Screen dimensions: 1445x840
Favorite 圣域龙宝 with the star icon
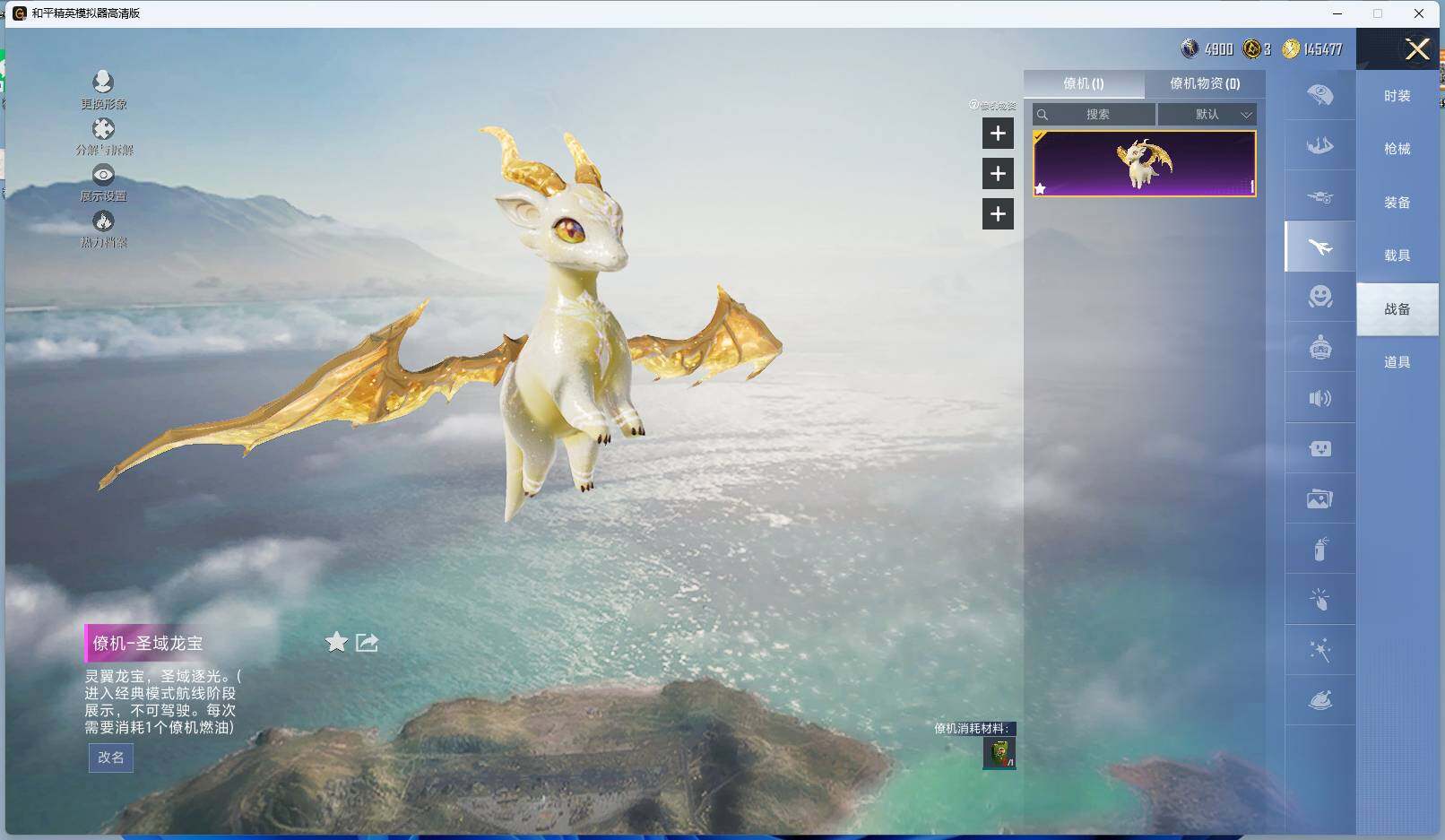point(336,642)
